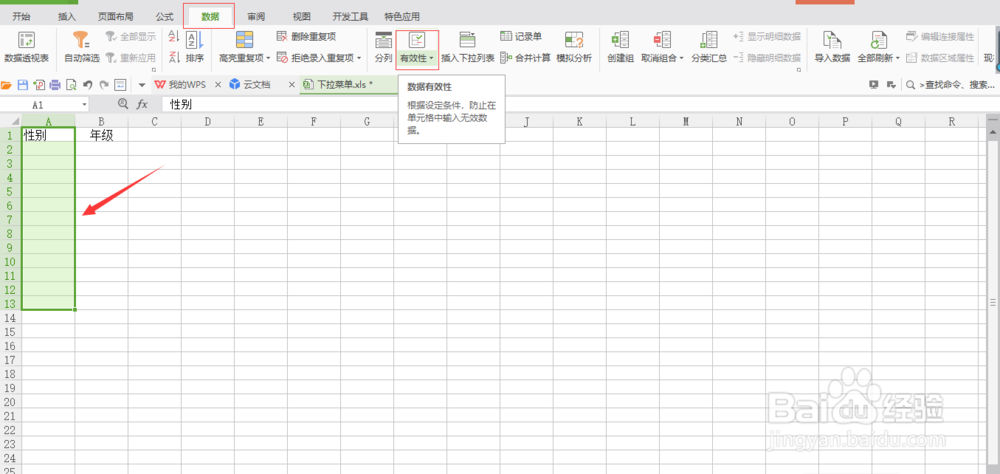
Task: Undo the last action
Action: pyautogui.click(x=88, y=84)
